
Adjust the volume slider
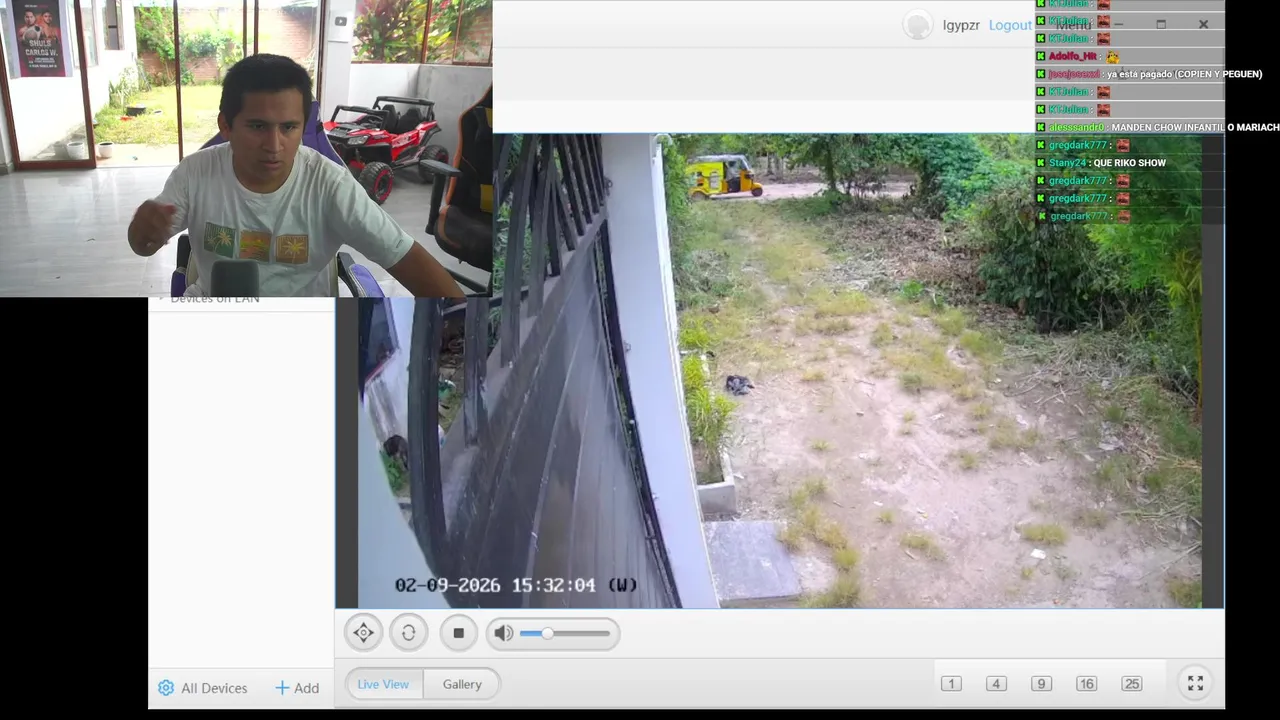point(565,633)
